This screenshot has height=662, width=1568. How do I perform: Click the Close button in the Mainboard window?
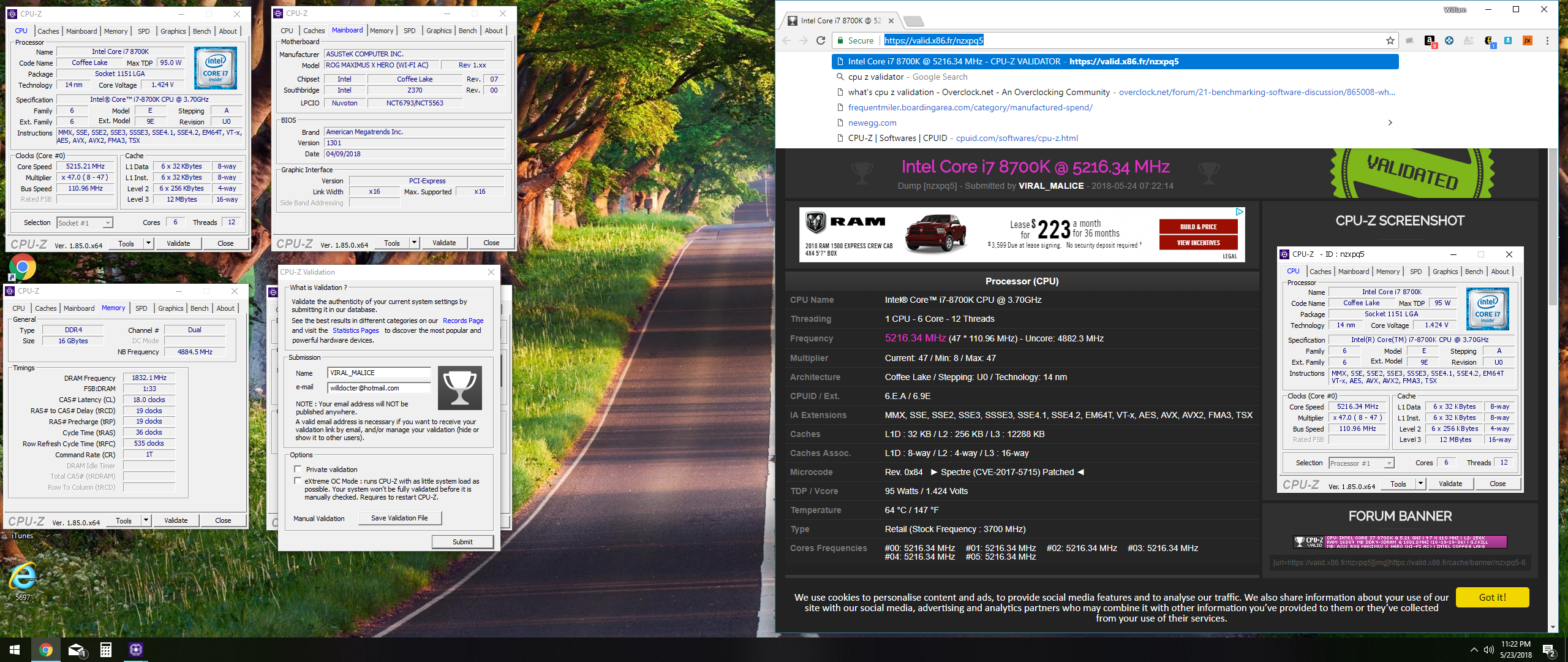[491, 243]
